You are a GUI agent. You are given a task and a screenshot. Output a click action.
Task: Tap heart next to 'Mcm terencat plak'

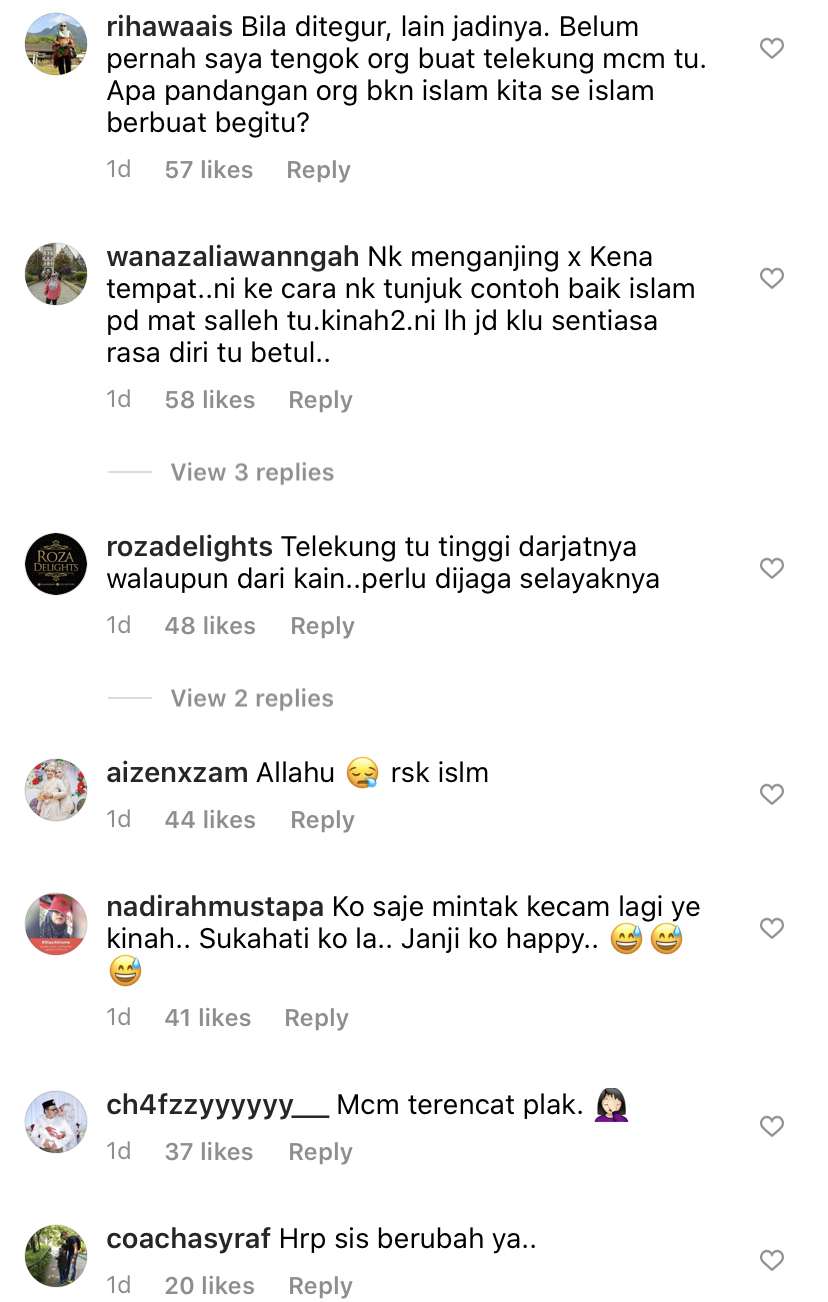pyautogui.click(x=772, y=1126)
